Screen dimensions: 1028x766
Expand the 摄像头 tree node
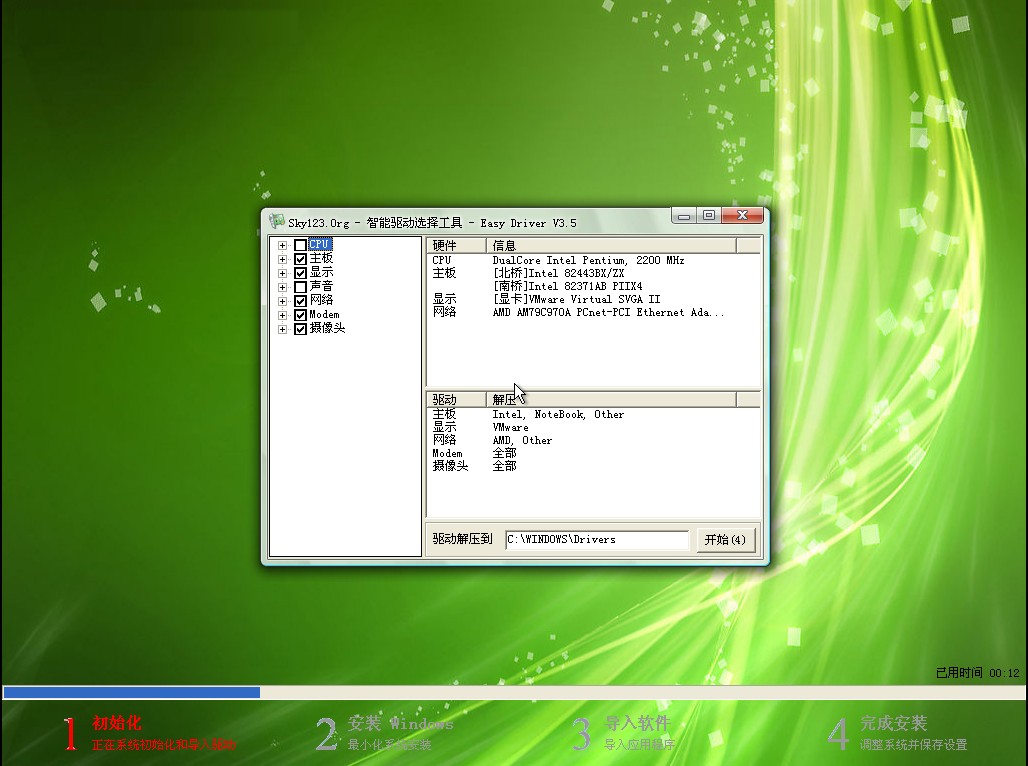tap(283, 329)
